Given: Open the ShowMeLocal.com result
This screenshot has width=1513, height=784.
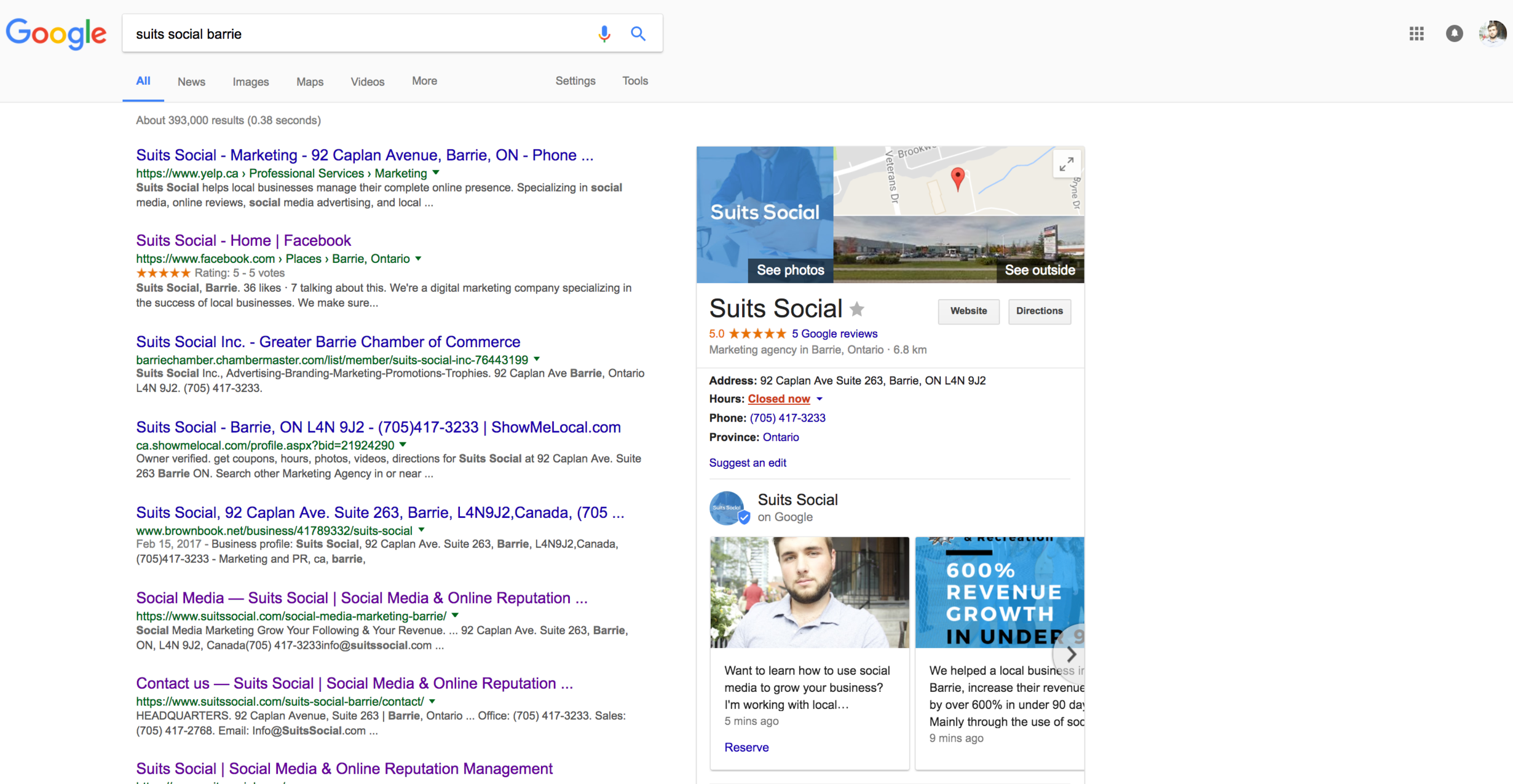Looking at the screenshot, I should (378, 428).
